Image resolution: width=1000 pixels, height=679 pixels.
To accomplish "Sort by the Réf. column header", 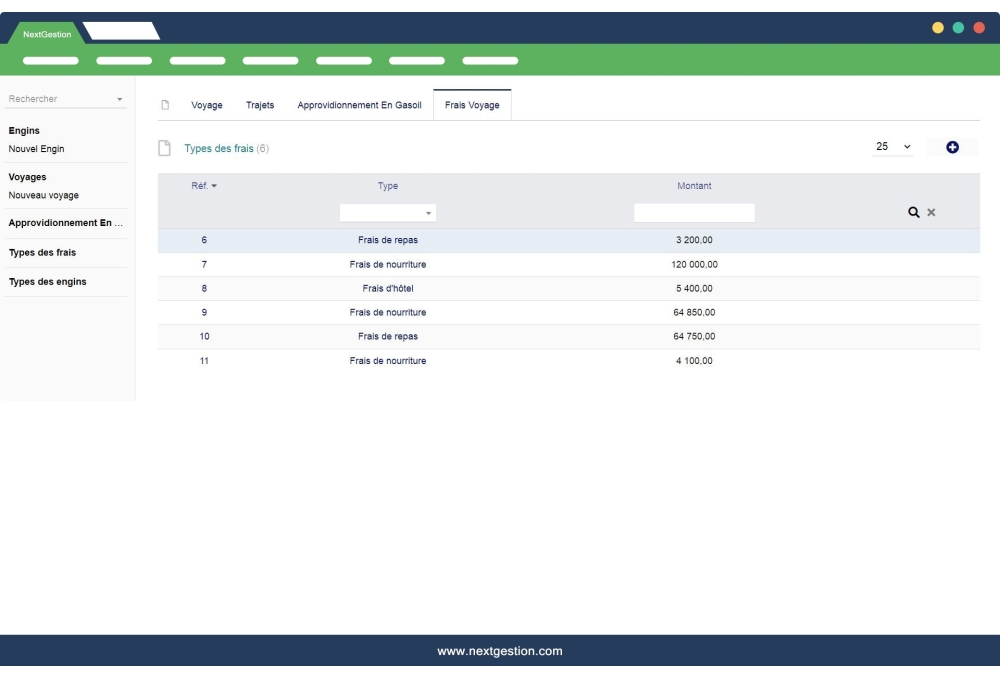I will click(204, 186).
